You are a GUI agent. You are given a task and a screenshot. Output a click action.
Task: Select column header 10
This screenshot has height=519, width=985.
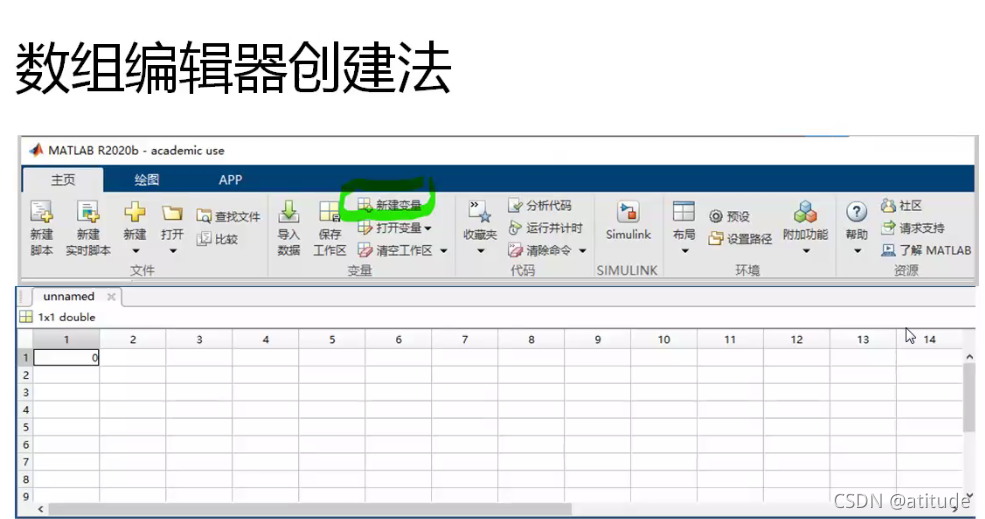(x=663, y=339)
